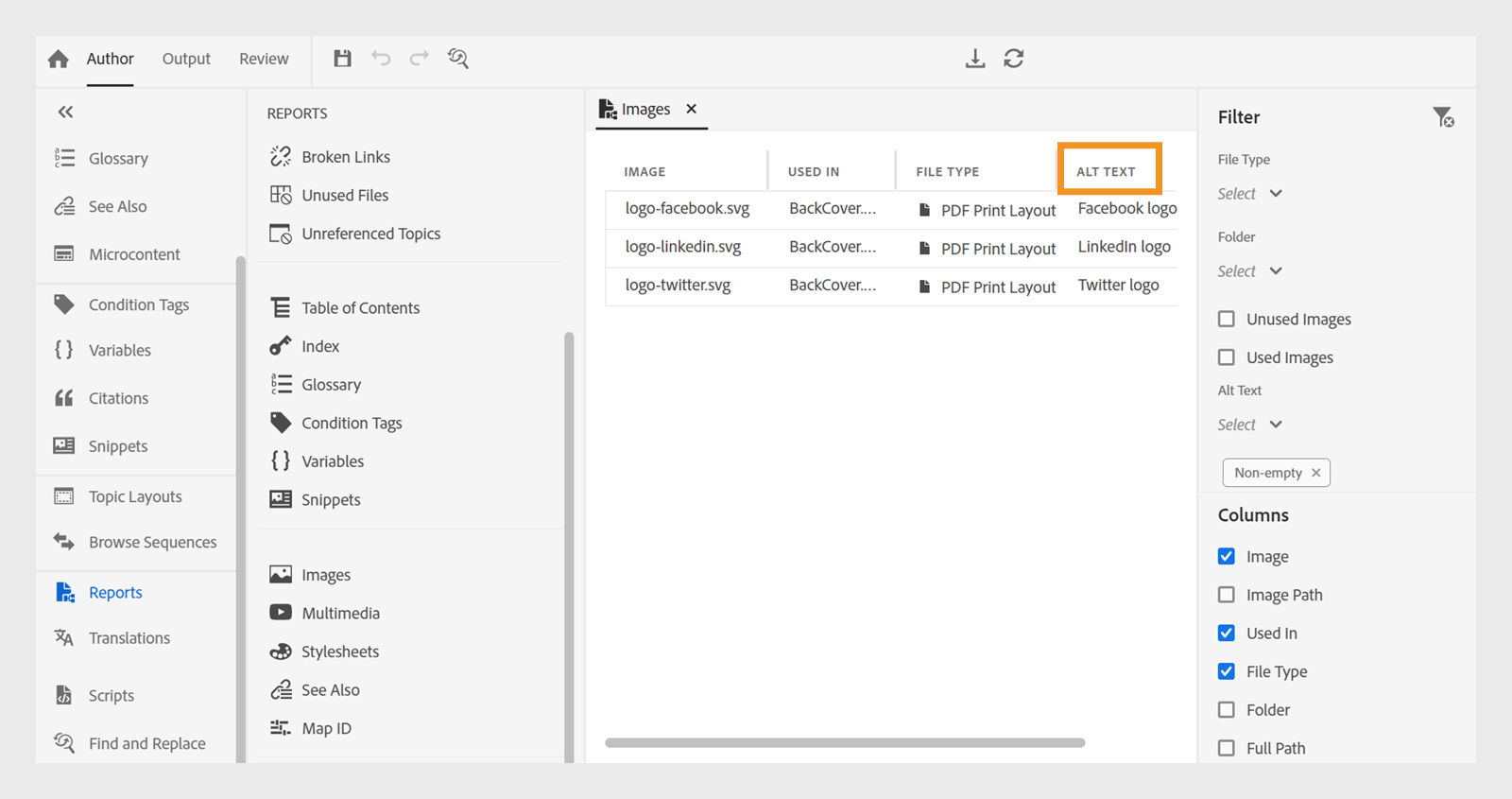This screenshot has width=1512, height=799.
Task: Uncheck the File Type column checkbox
Action: click(x=1227, y=671)
